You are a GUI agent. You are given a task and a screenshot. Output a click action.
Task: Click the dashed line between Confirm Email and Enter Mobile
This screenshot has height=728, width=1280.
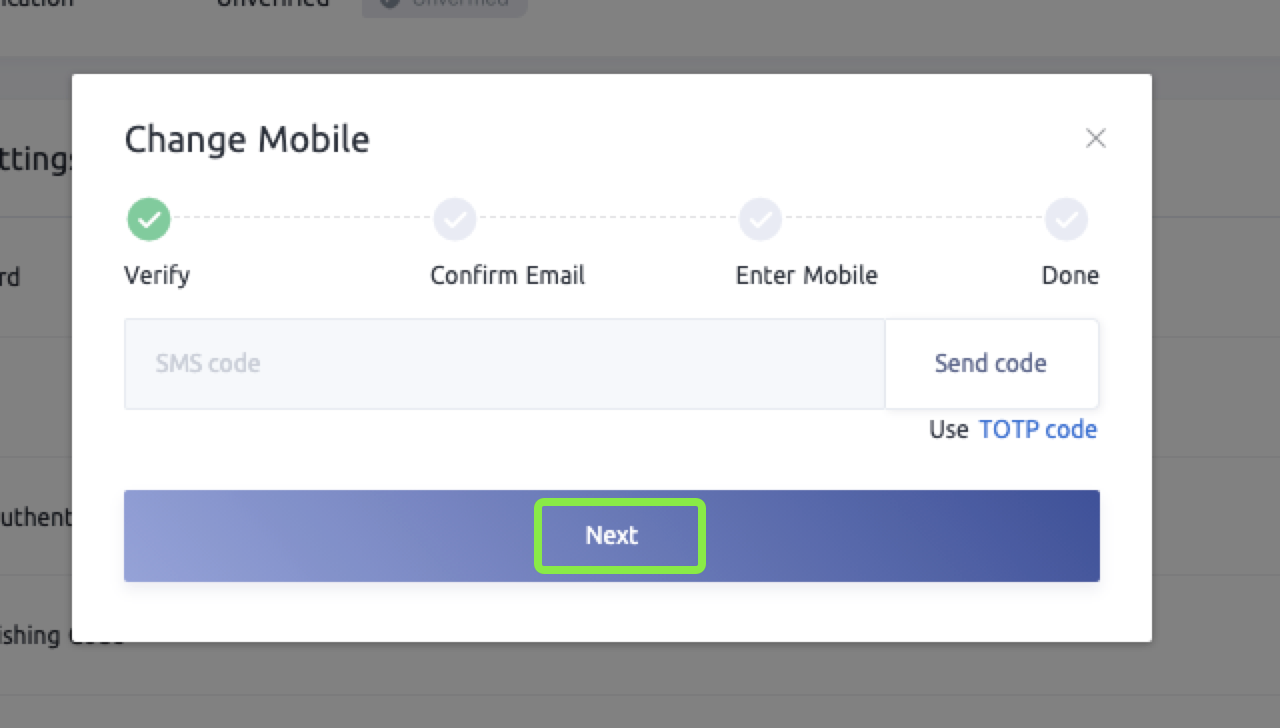[x=608, y=217]
